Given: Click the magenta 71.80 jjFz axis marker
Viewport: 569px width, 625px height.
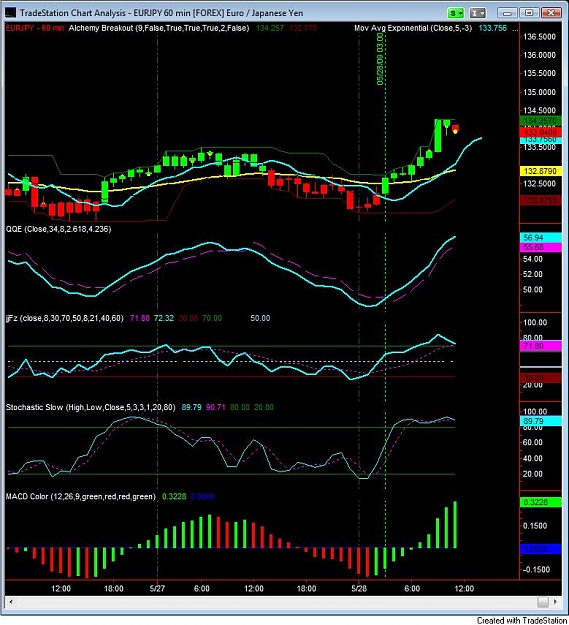Looking at the screenshot, I should (x=541, y=346).
